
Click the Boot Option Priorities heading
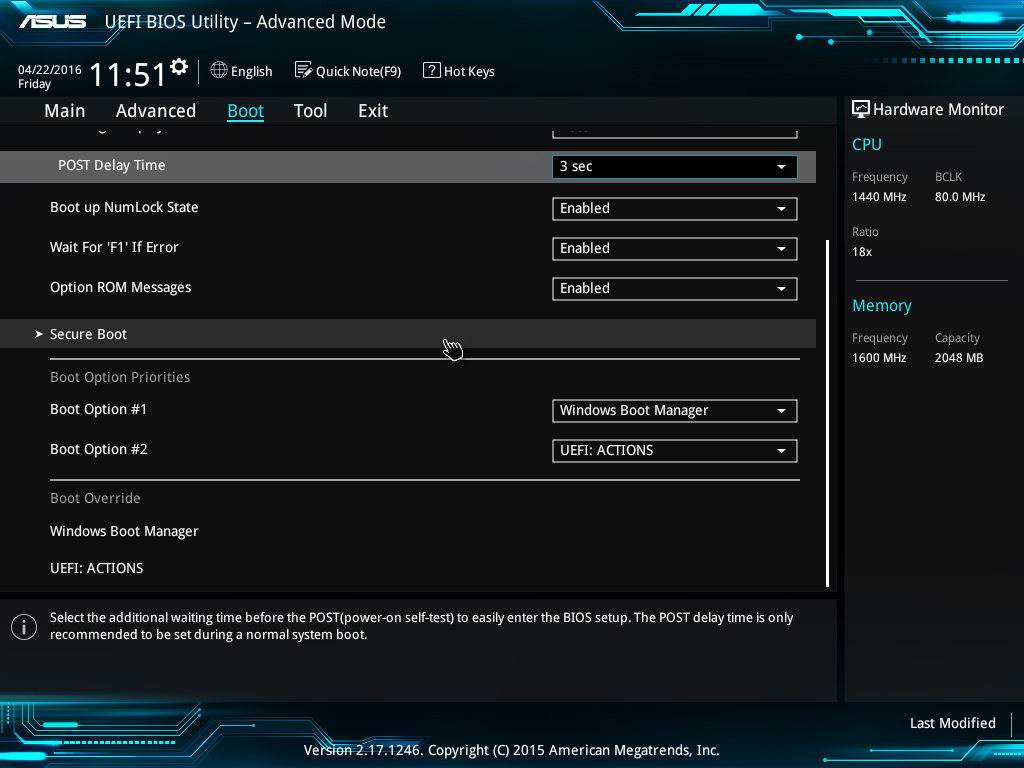(x=120, y=377)
